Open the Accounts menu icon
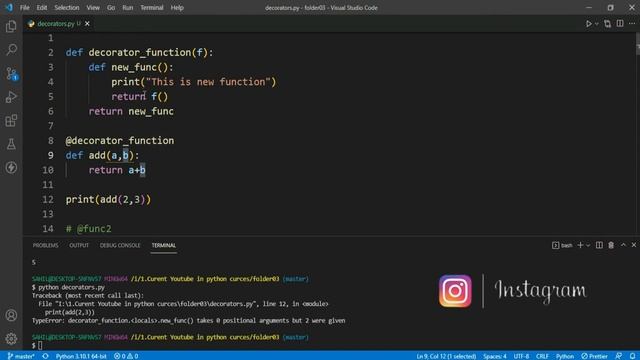This screenshot has width=640, height=360. 11,315
